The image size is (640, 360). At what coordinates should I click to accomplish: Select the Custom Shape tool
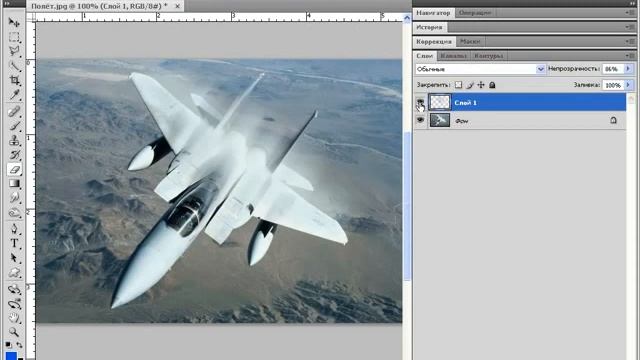click(x=14, y=272)
